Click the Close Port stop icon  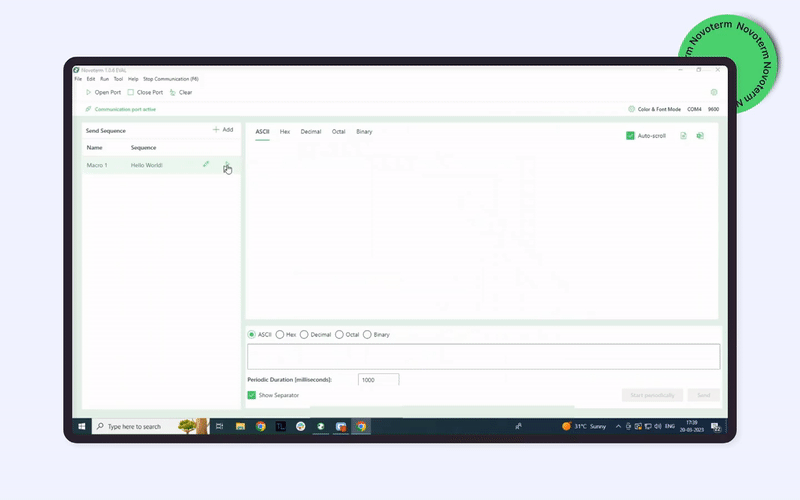pyautogui.click(x=131, y=92)
